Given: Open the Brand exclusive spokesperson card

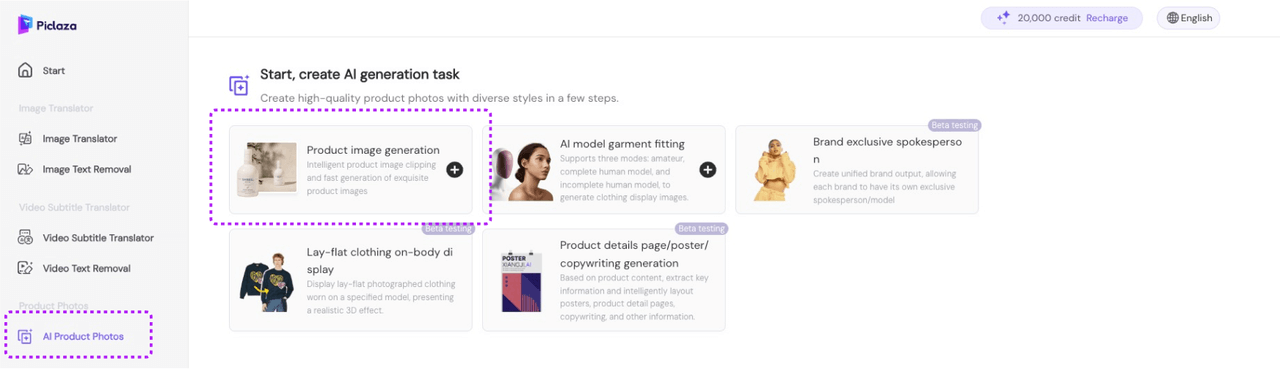Looking at the screenshot, I should (857, 169).
